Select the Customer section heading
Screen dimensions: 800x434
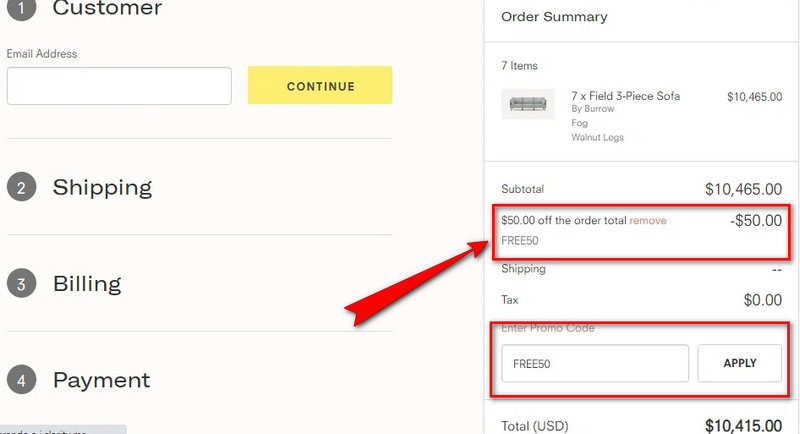[107, 9]
